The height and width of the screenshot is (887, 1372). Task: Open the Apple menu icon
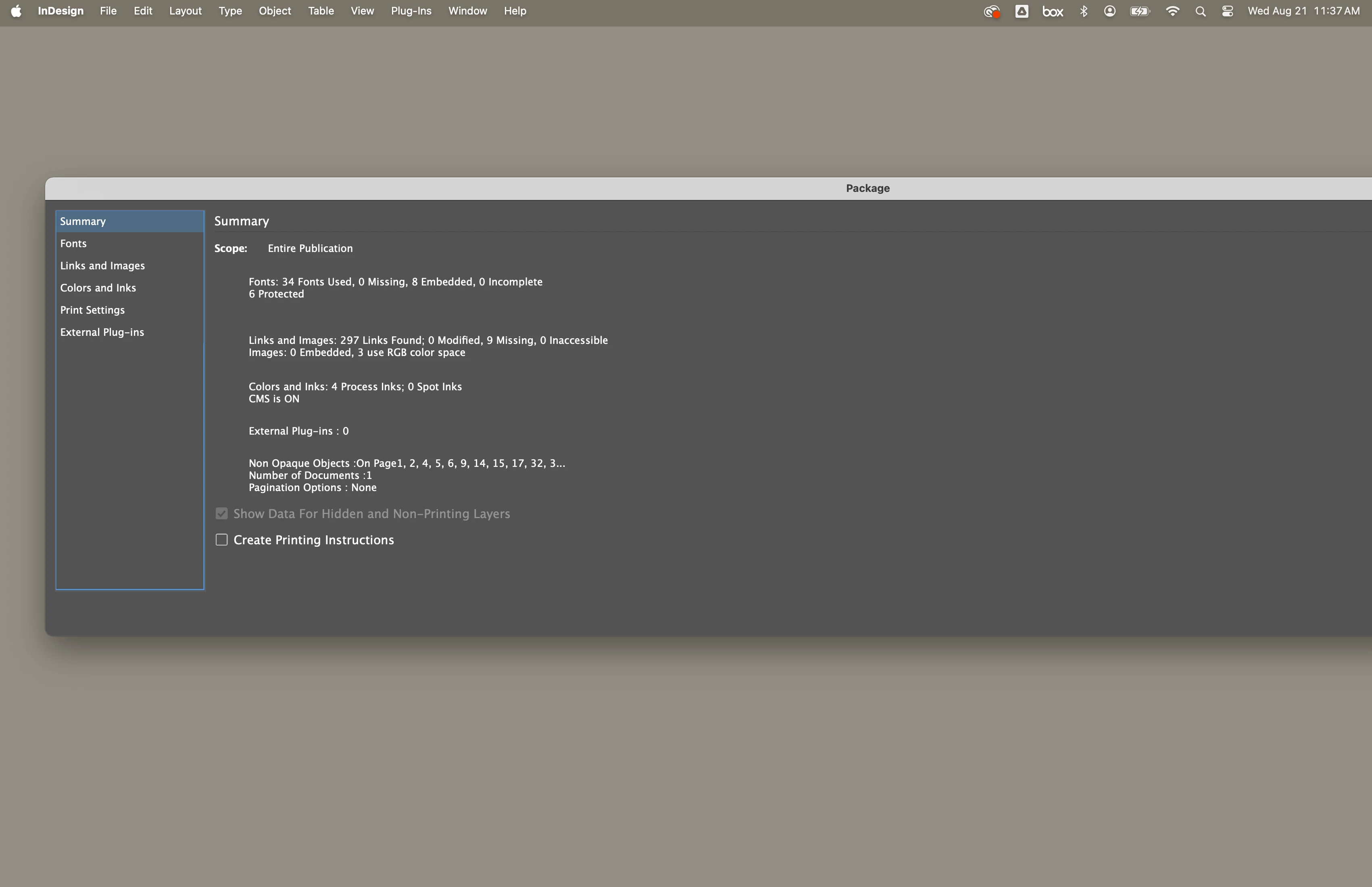16,11
